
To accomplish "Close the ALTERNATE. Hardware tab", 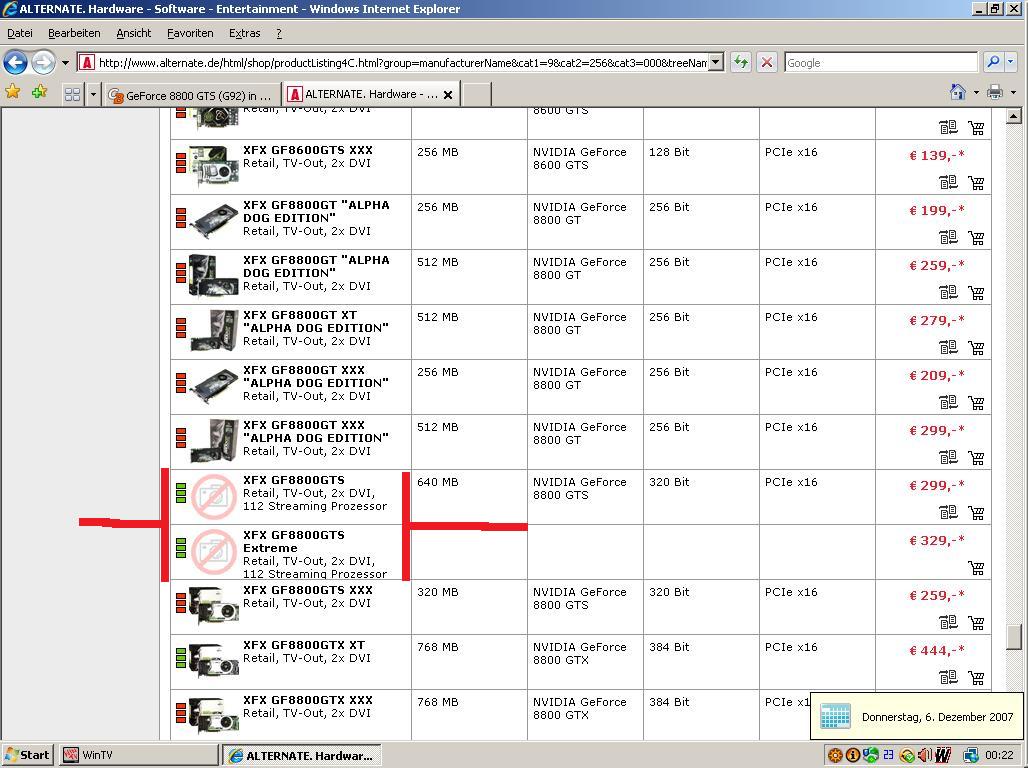I will tap(448, 94).
